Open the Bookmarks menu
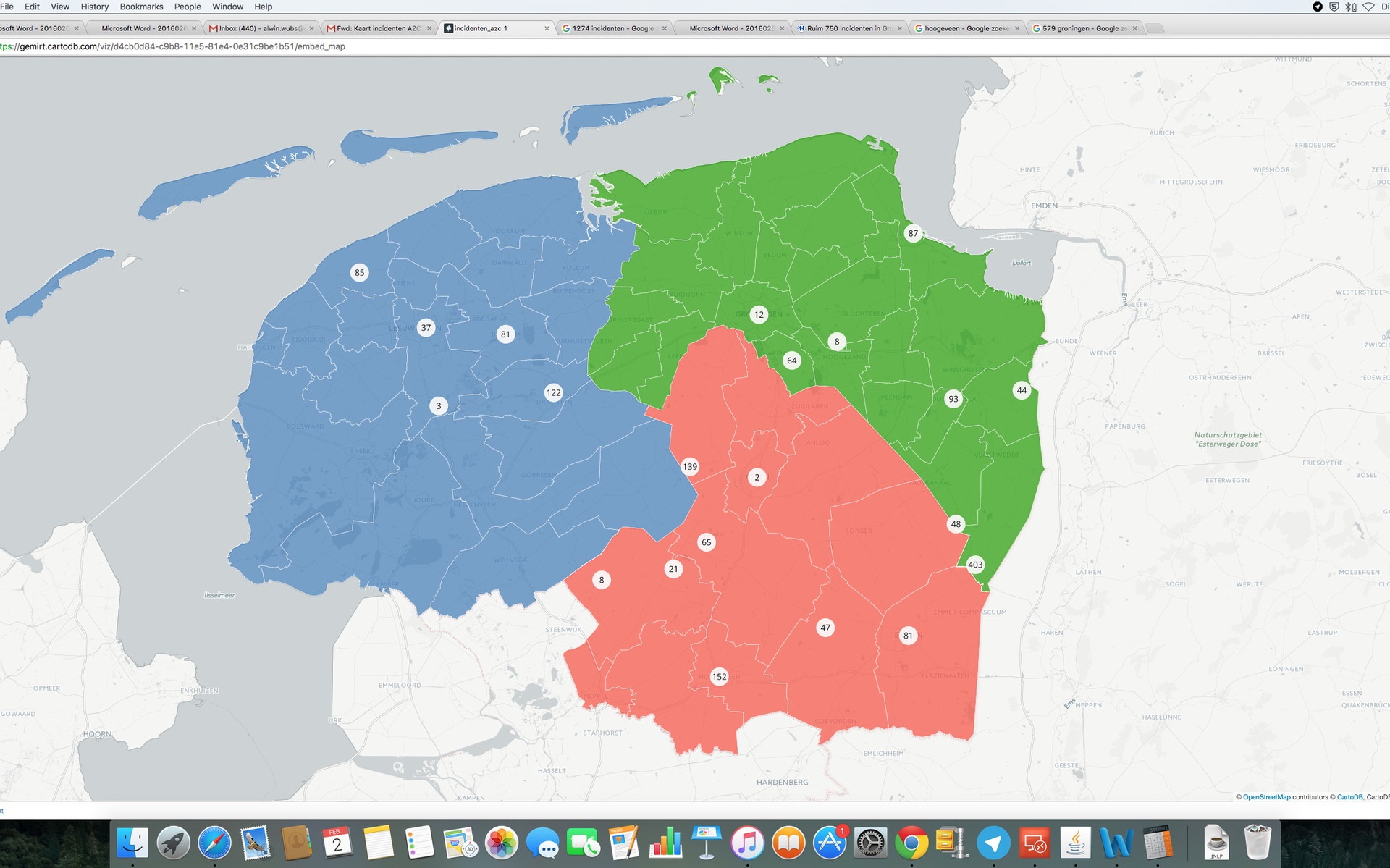The width and height of the screenshot is (1390, 868). pyautogui.click(x=141, y=7)
